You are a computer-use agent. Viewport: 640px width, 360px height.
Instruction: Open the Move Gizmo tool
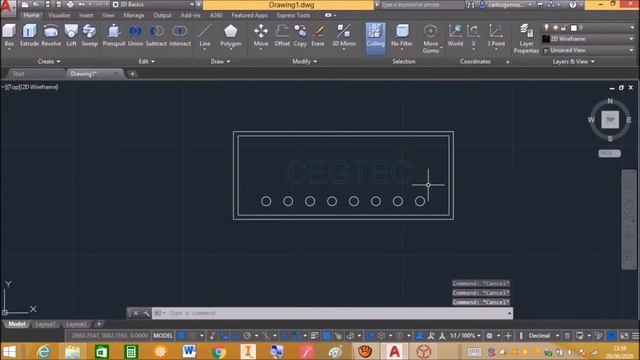coord(431,38)
